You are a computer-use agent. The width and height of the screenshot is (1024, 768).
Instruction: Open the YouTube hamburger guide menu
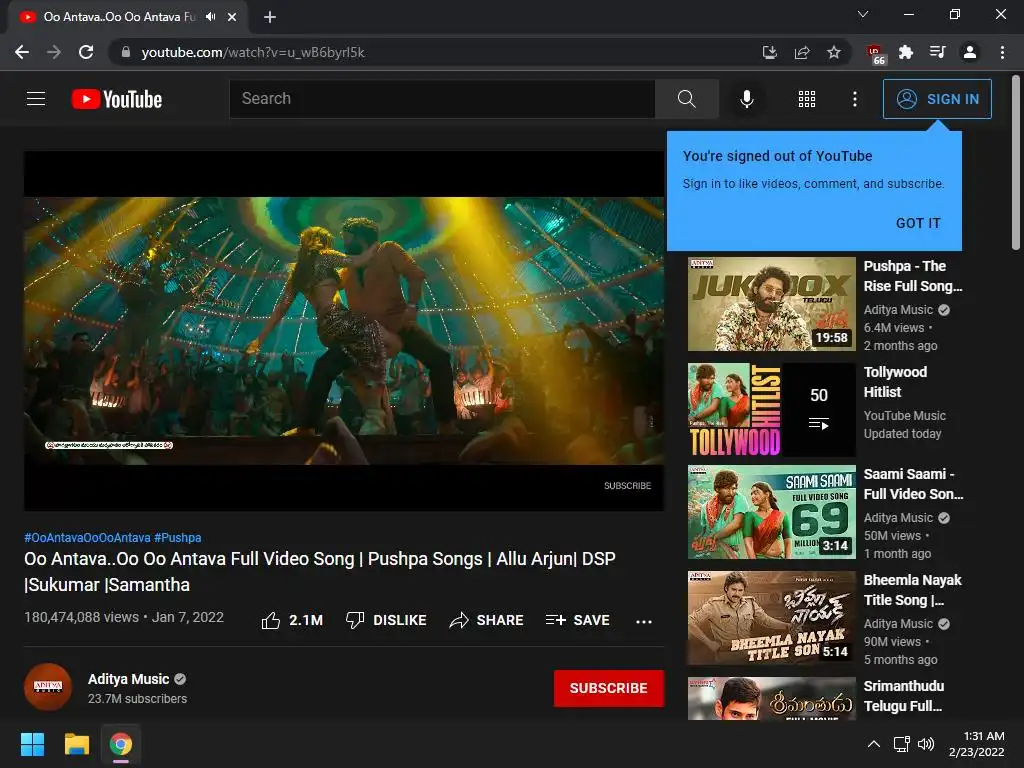(x=36, y=99)
